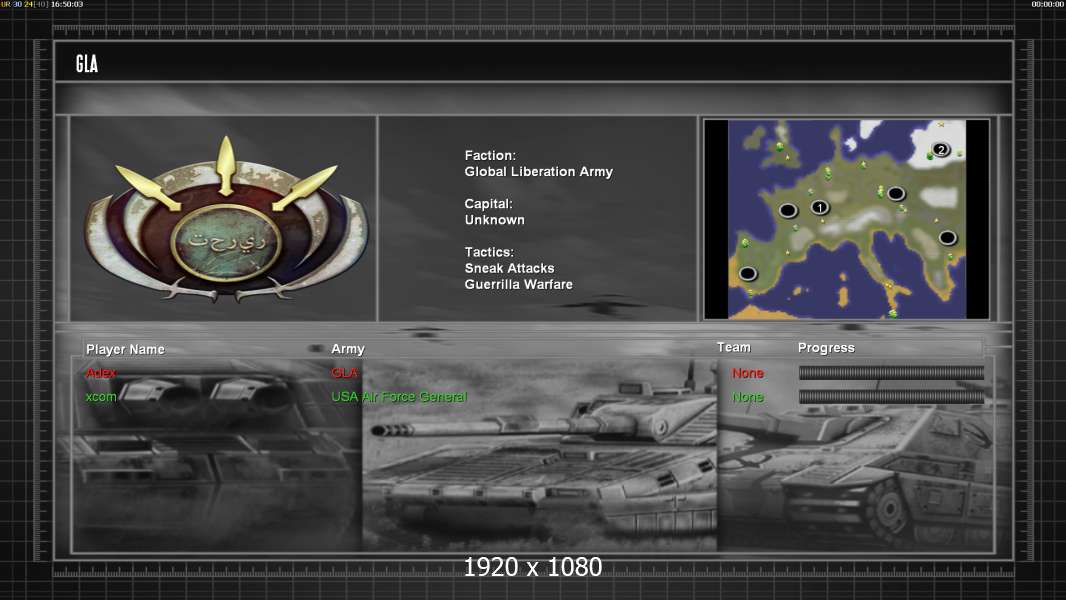Click the Player Name column header
Image resolution: width=1066 pixels, height=600 pixels.
[x=125, y=349]
